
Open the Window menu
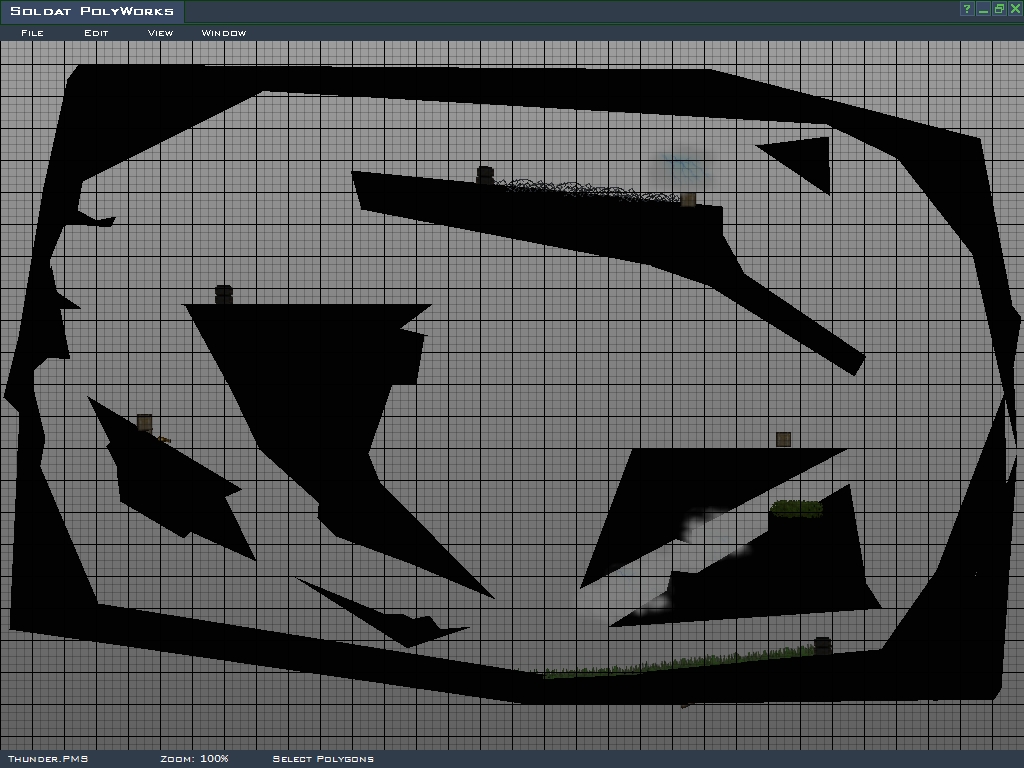coord(224,33)
